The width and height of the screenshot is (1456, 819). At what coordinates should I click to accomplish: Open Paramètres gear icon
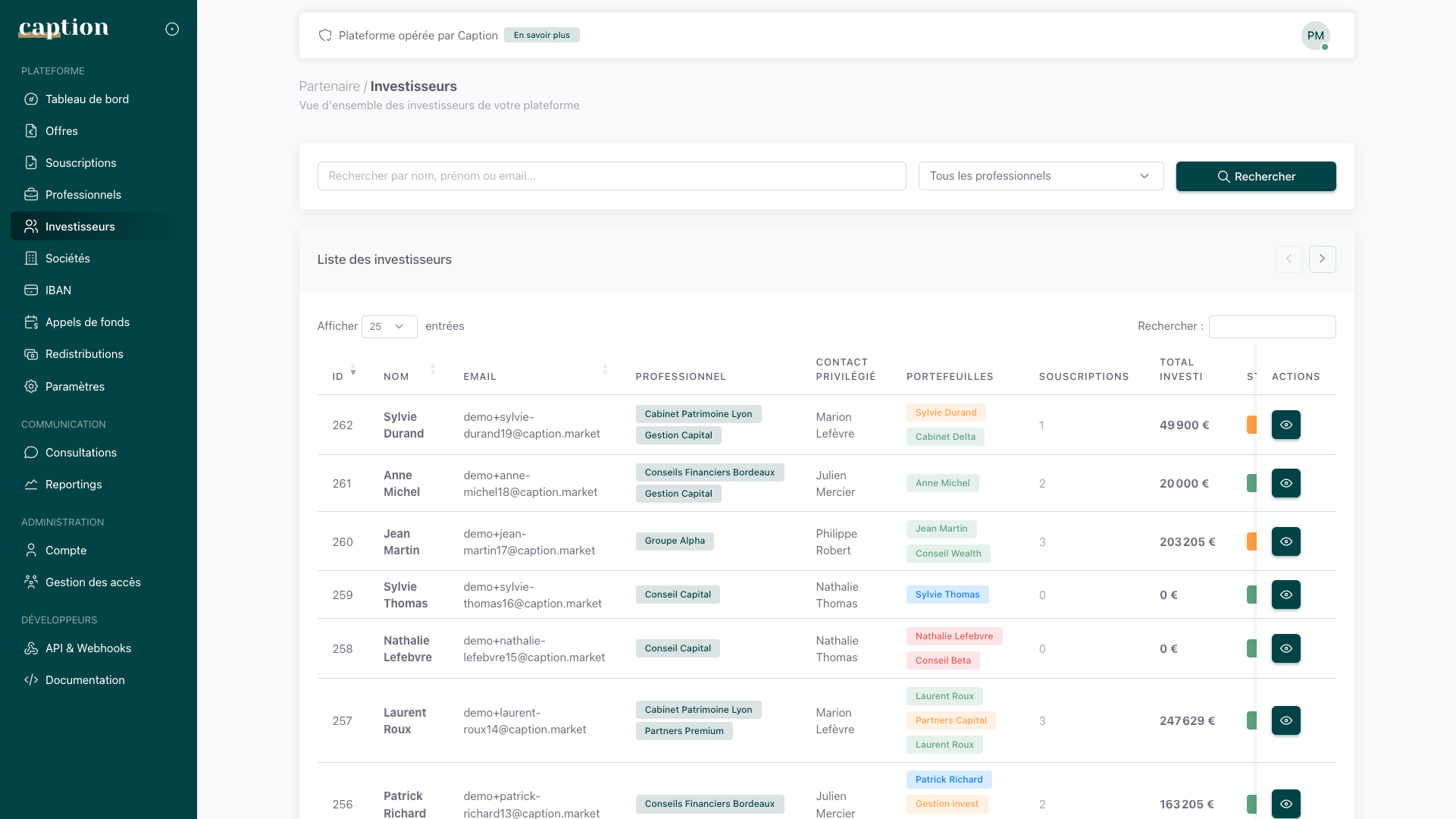31,387
